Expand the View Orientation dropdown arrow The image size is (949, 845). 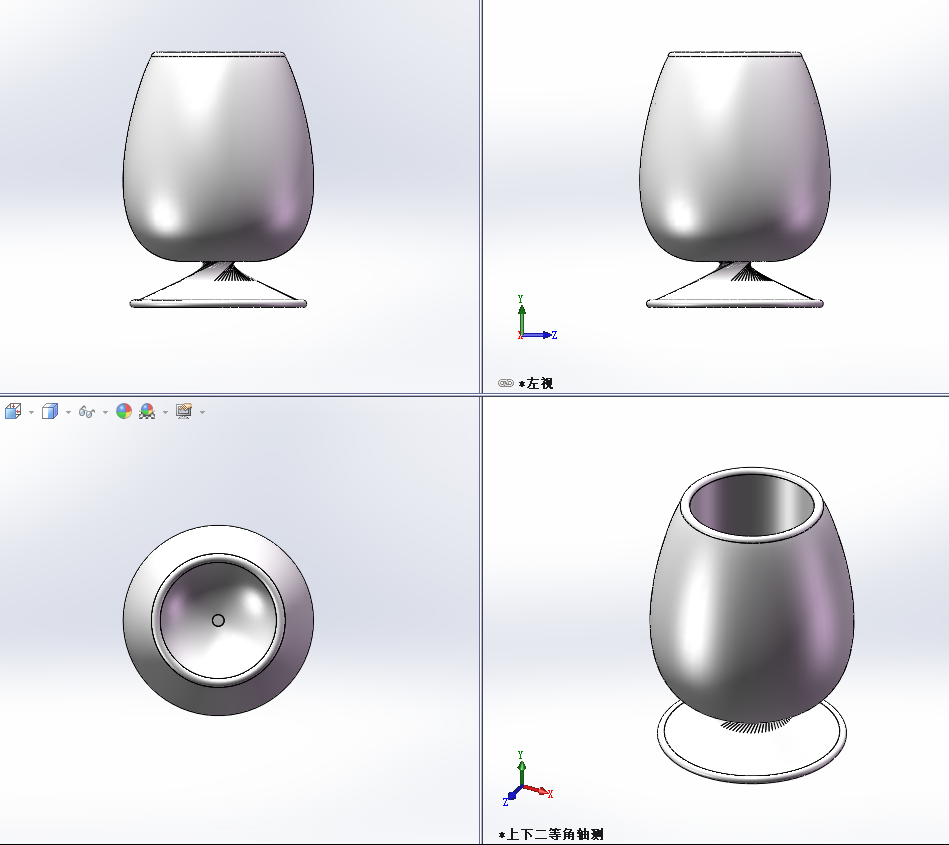point(31,412)
